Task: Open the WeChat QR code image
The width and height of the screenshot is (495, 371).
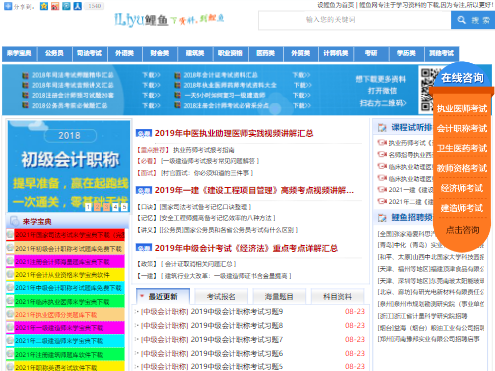Action: pyautogui.click(x=428, y=89)
